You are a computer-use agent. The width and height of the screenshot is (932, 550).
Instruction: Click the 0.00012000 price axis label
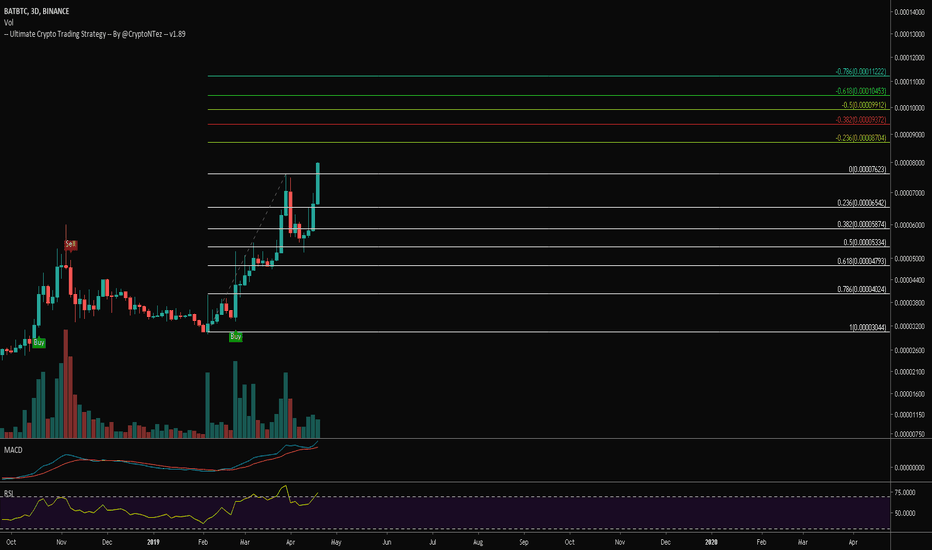pos(909,58)
